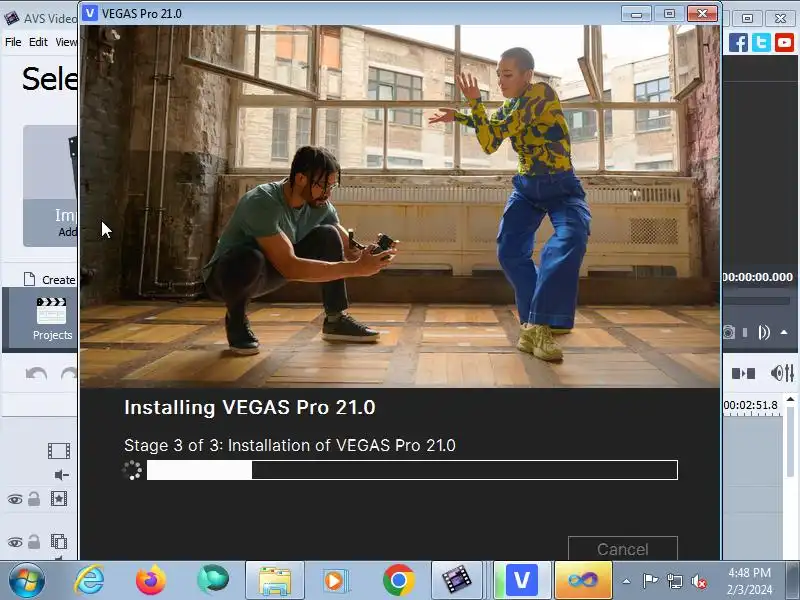Click the Undo arrow in AVS editor
The width and height of the screenshot is (800, 600).
(x=36, y=374)
